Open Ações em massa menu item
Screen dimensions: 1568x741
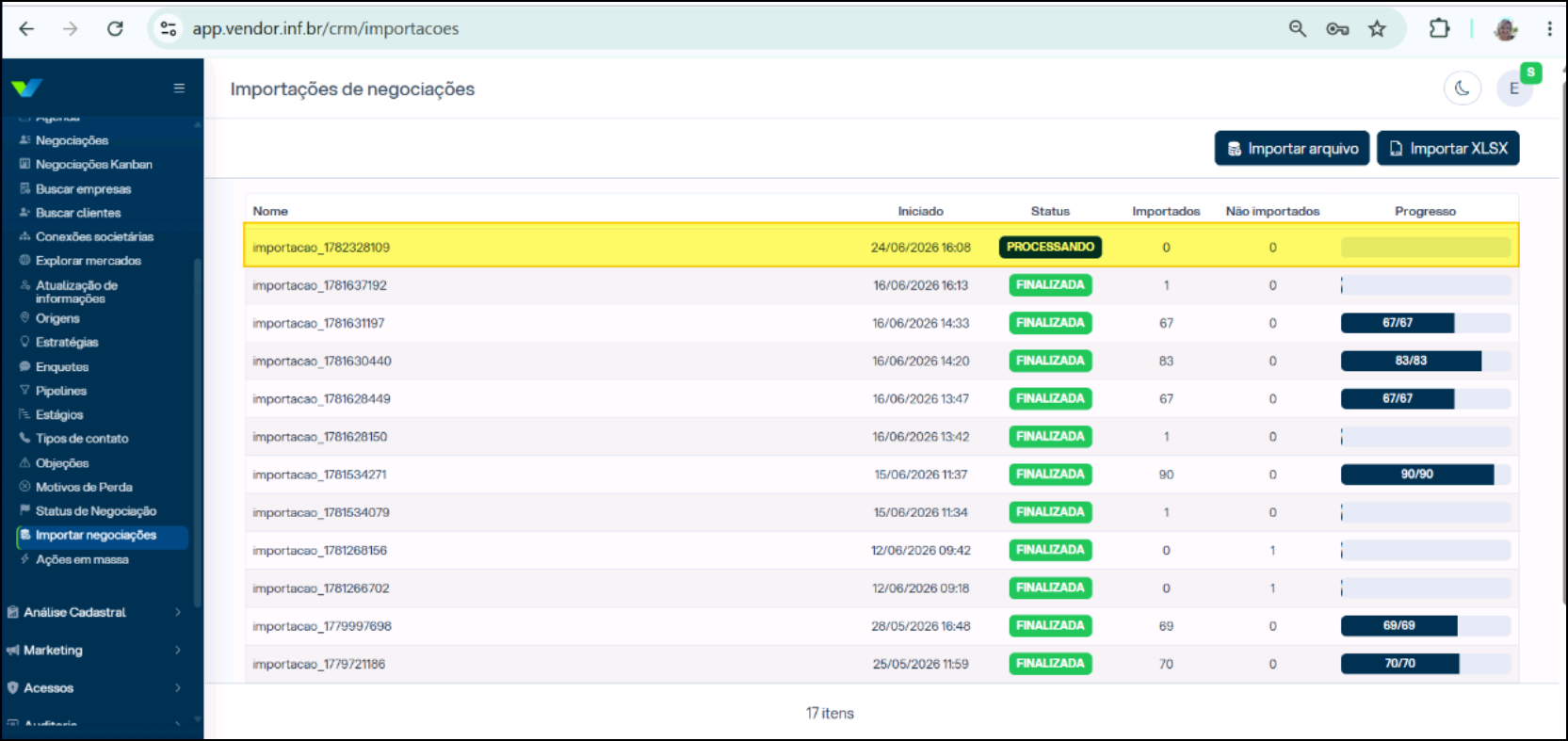[82, 559]
